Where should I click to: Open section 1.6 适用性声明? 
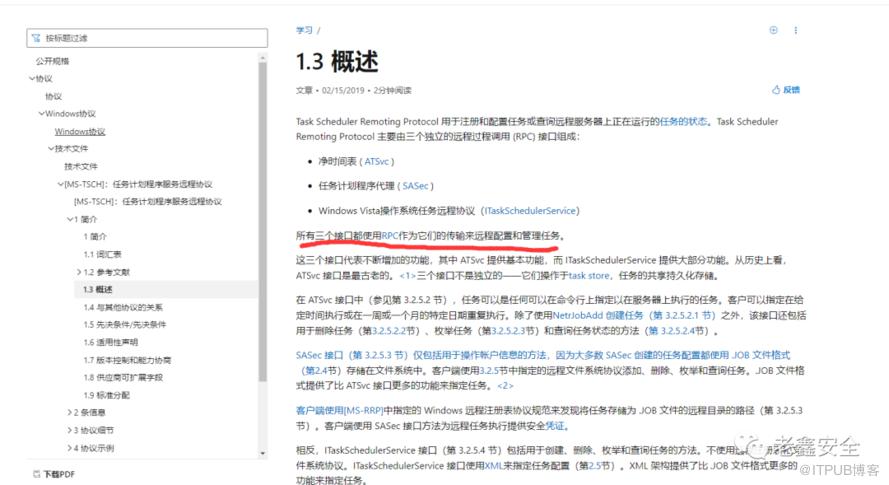(x=111, y=342)
